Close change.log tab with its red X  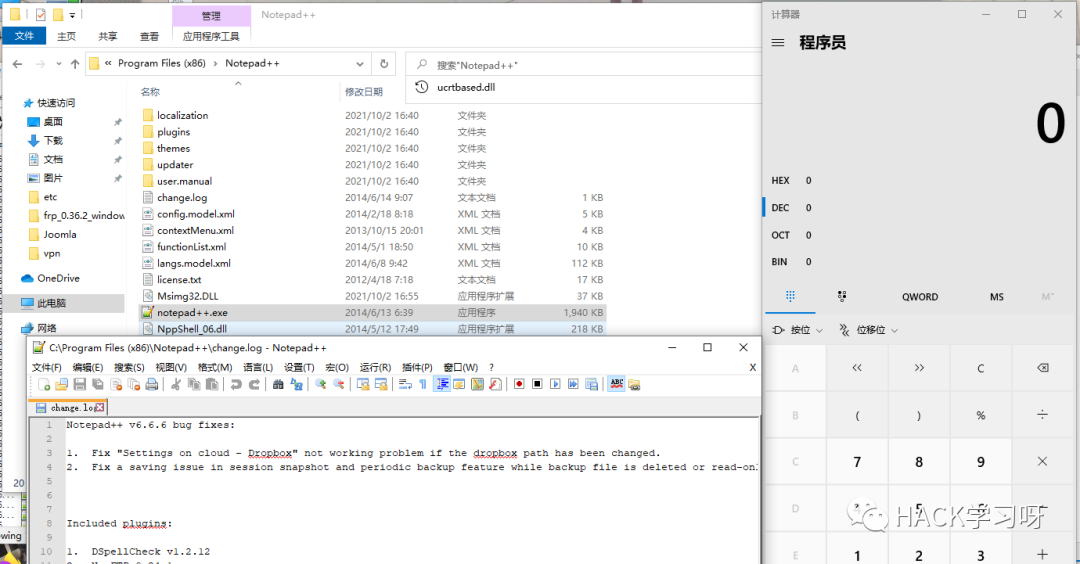click(x=100, y=408)
